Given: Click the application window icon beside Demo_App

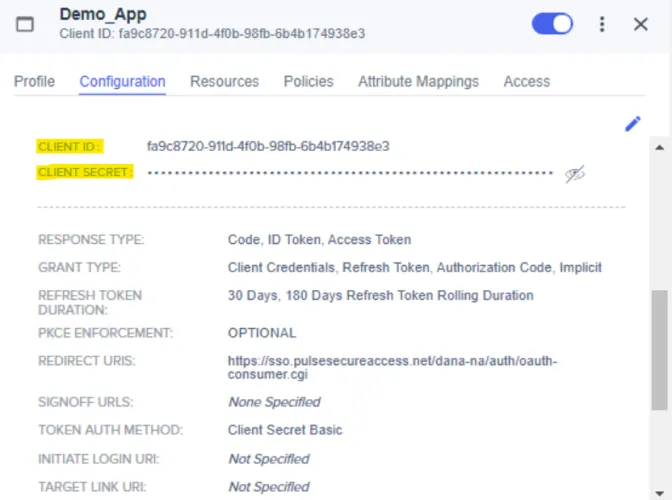Looking at the screenshot, I should point(25,24).
